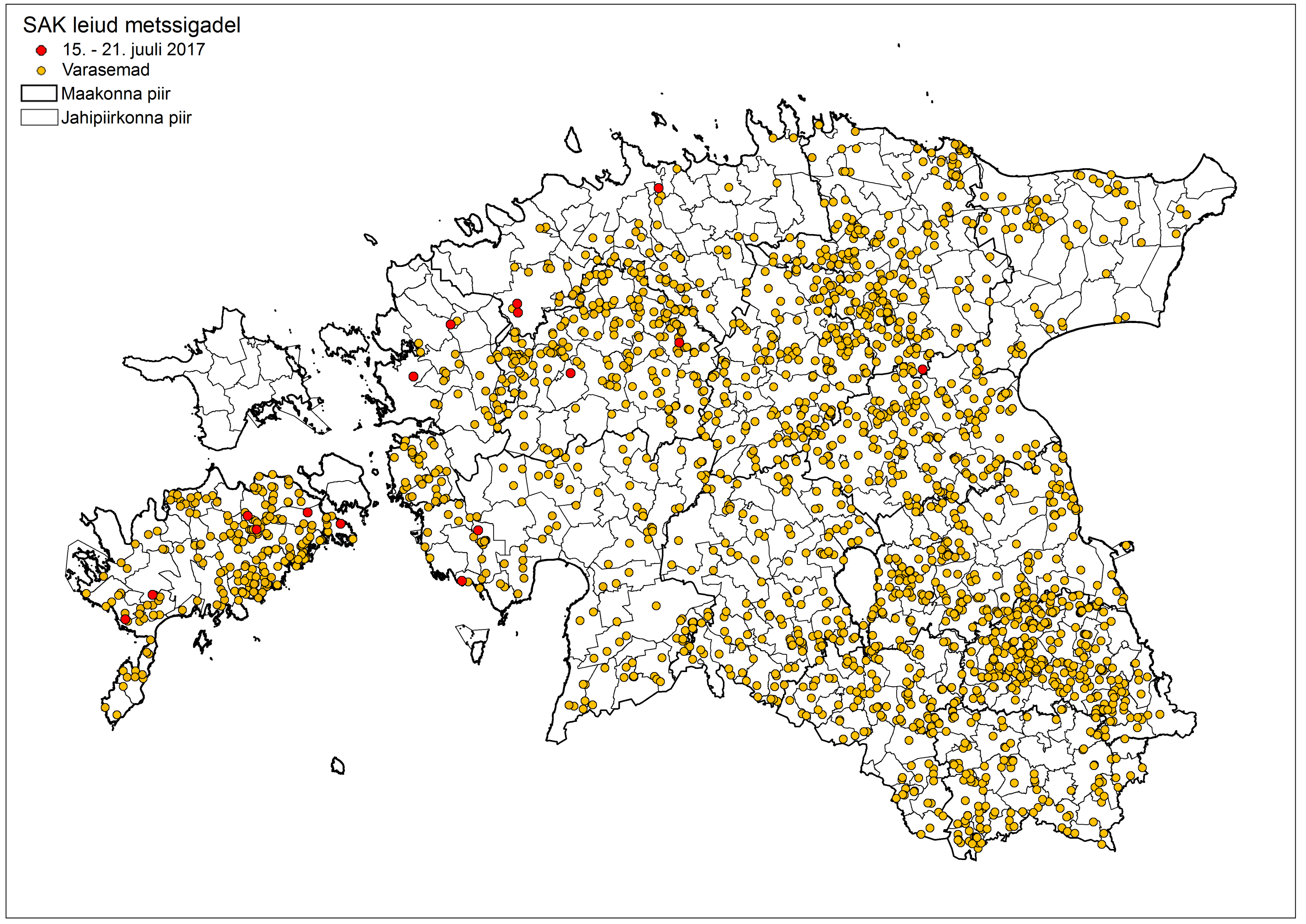The width and height of the screenshot is (1306, 924).
Task: Click the orange Varasemad legend dot
Action: coord(41,71)
